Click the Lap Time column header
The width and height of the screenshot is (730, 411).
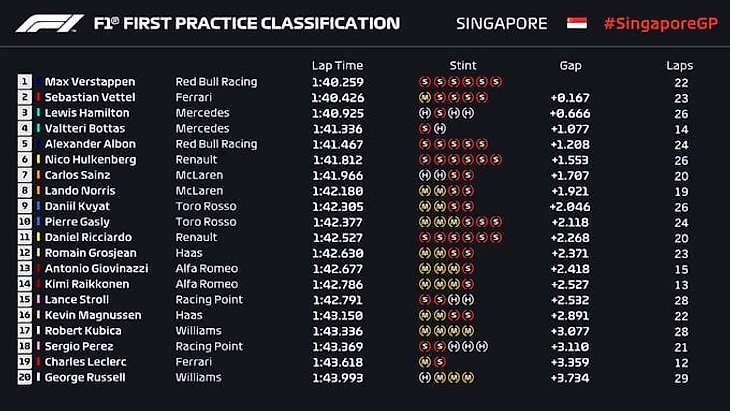pos(337,66)
